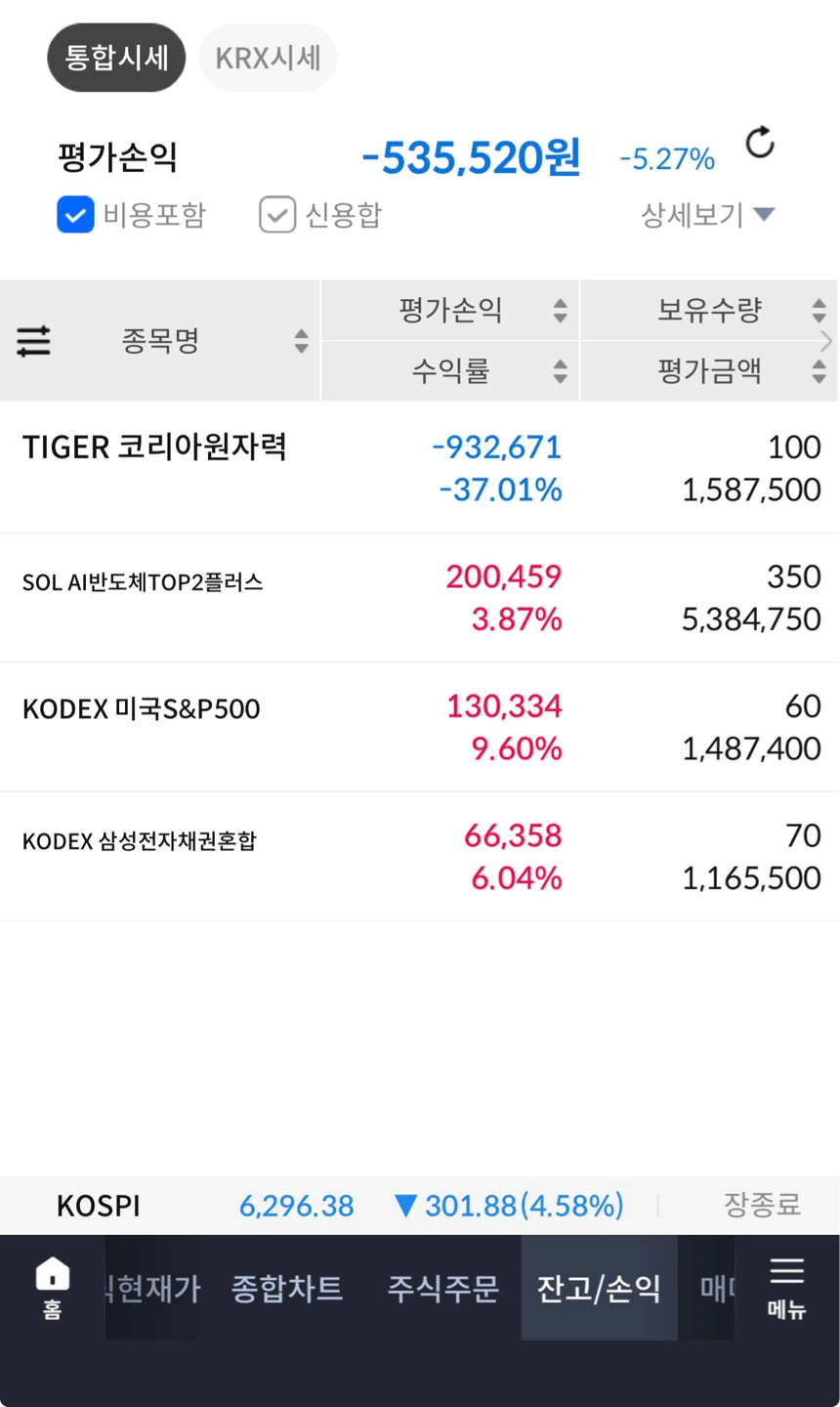
Task: Sort by 종목명 using its sort arrows
Action: [301, 341]
